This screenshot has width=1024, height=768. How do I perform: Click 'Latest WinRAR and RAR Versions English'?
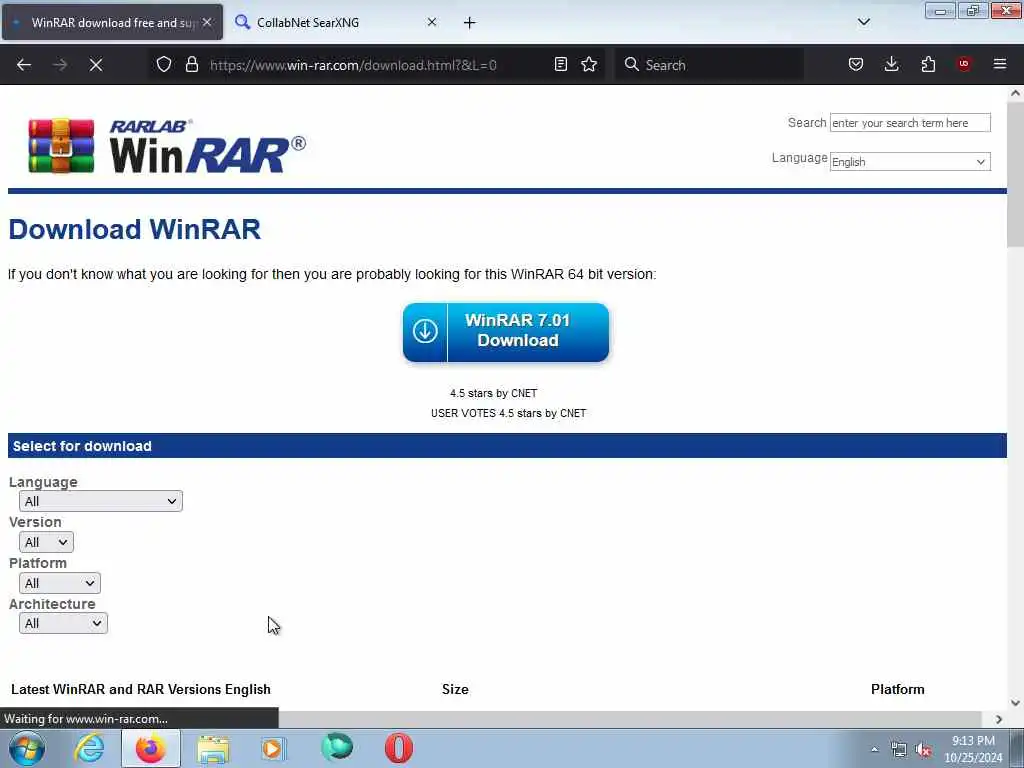(141, 689)
